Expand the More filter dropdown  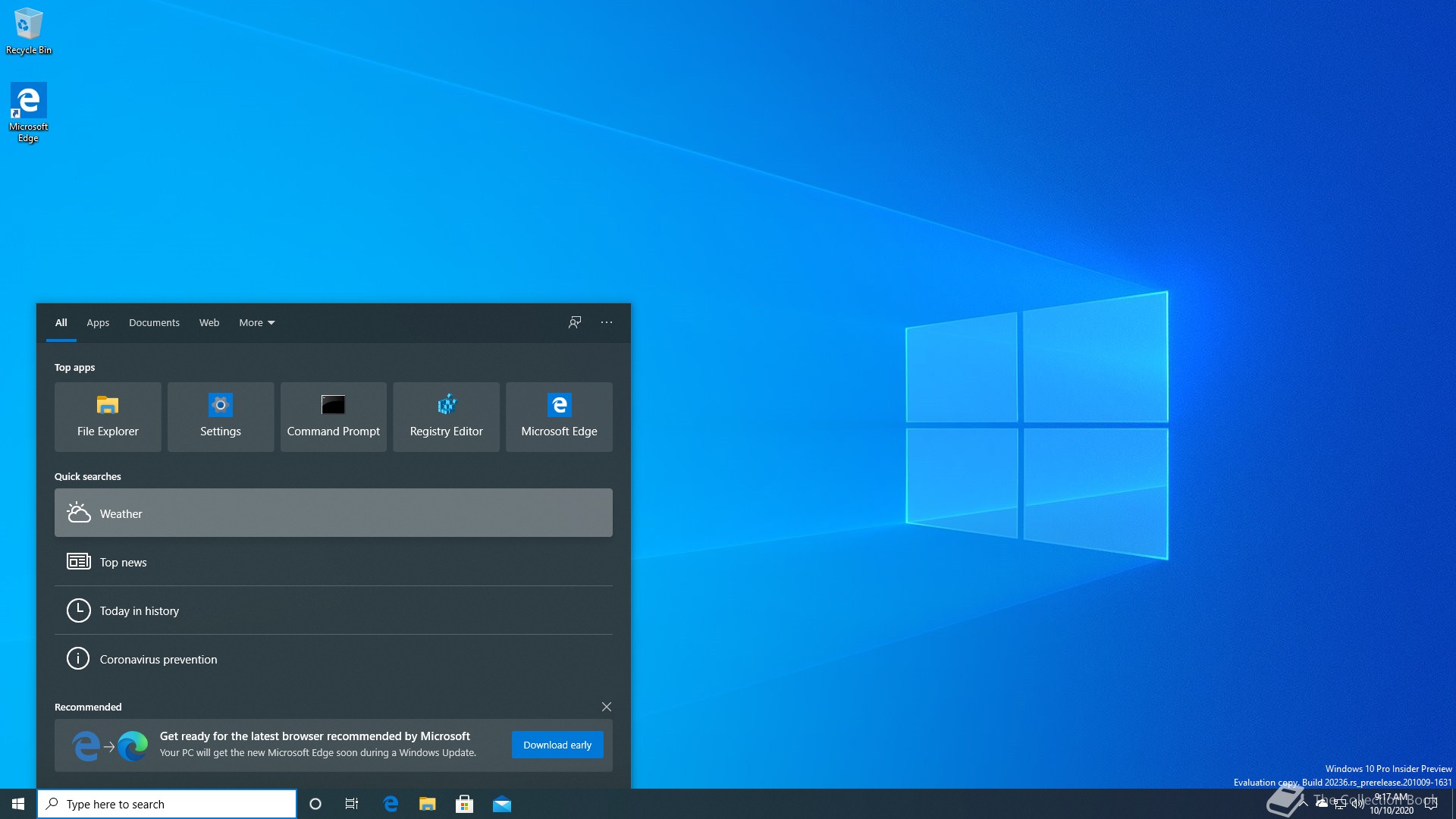point(257,323)
